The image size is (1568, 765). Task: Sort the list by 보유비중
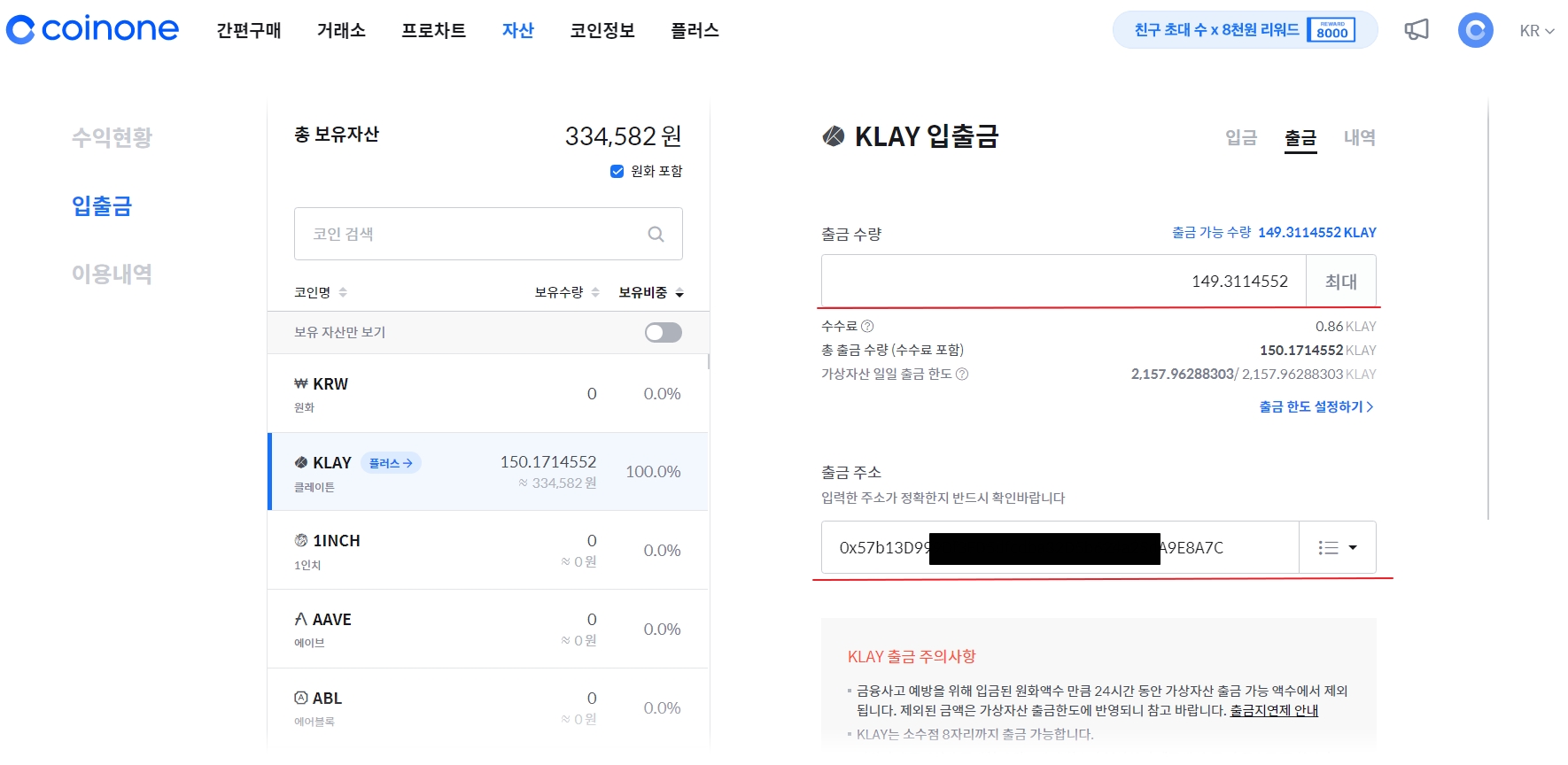651,292
